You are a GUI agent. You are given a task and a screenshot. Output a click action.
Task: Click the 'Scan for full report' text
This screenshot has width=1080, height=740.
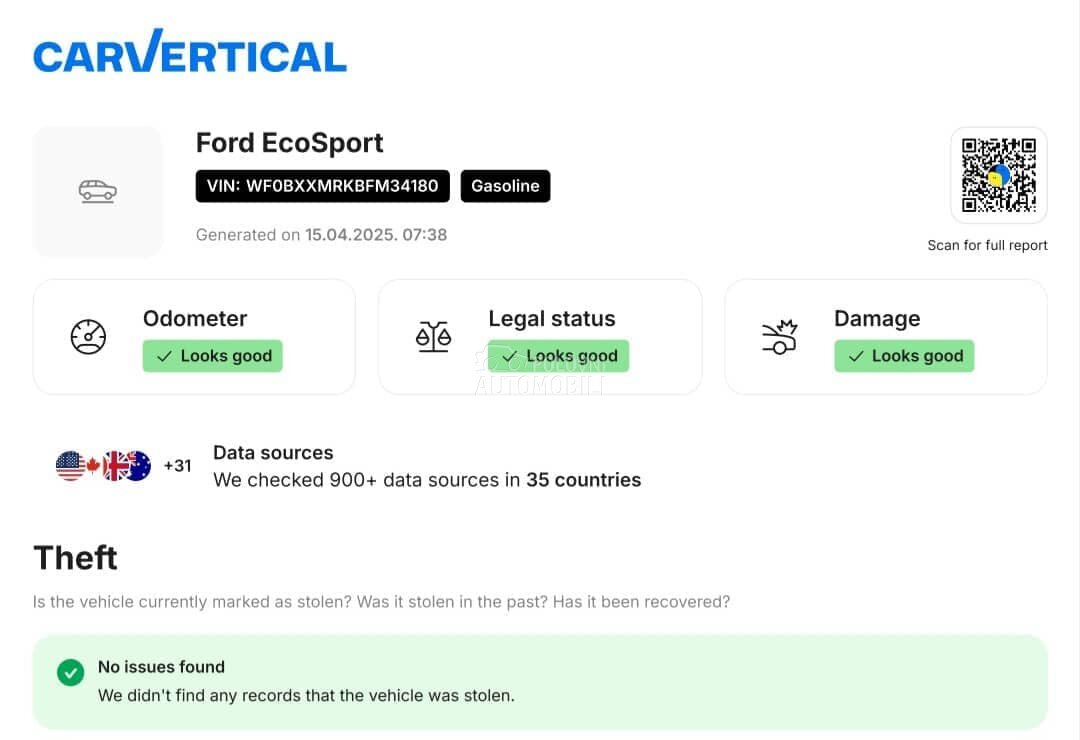[987, 245]
